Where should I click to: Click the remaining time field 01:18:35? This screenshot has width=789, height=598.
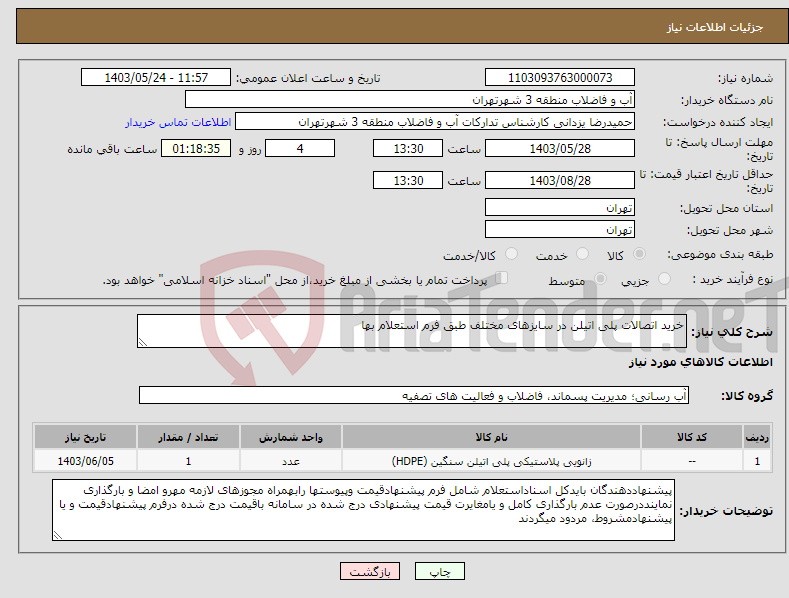(196, 148)
